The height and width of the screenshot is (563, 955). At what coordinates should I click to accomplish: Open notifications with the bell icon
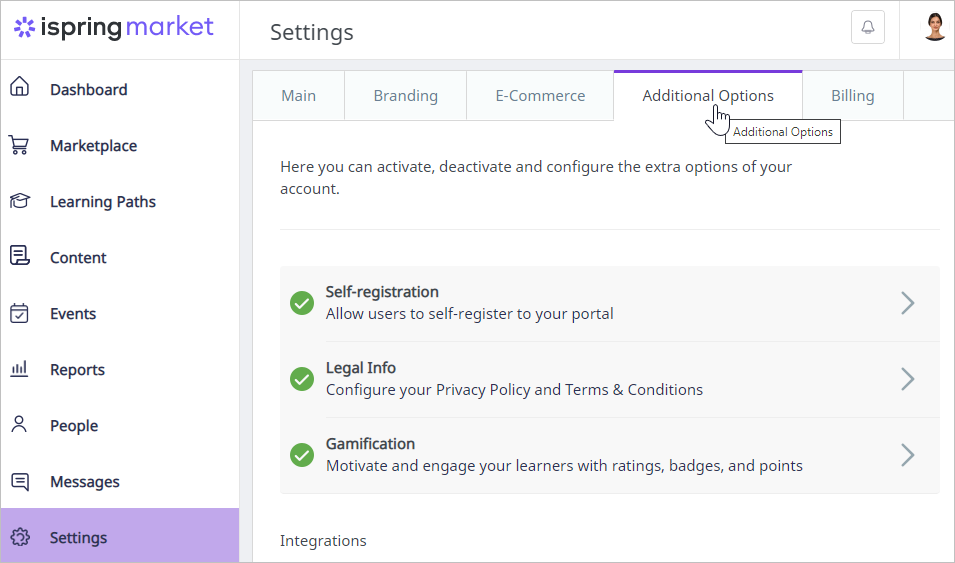coord(867,28)
